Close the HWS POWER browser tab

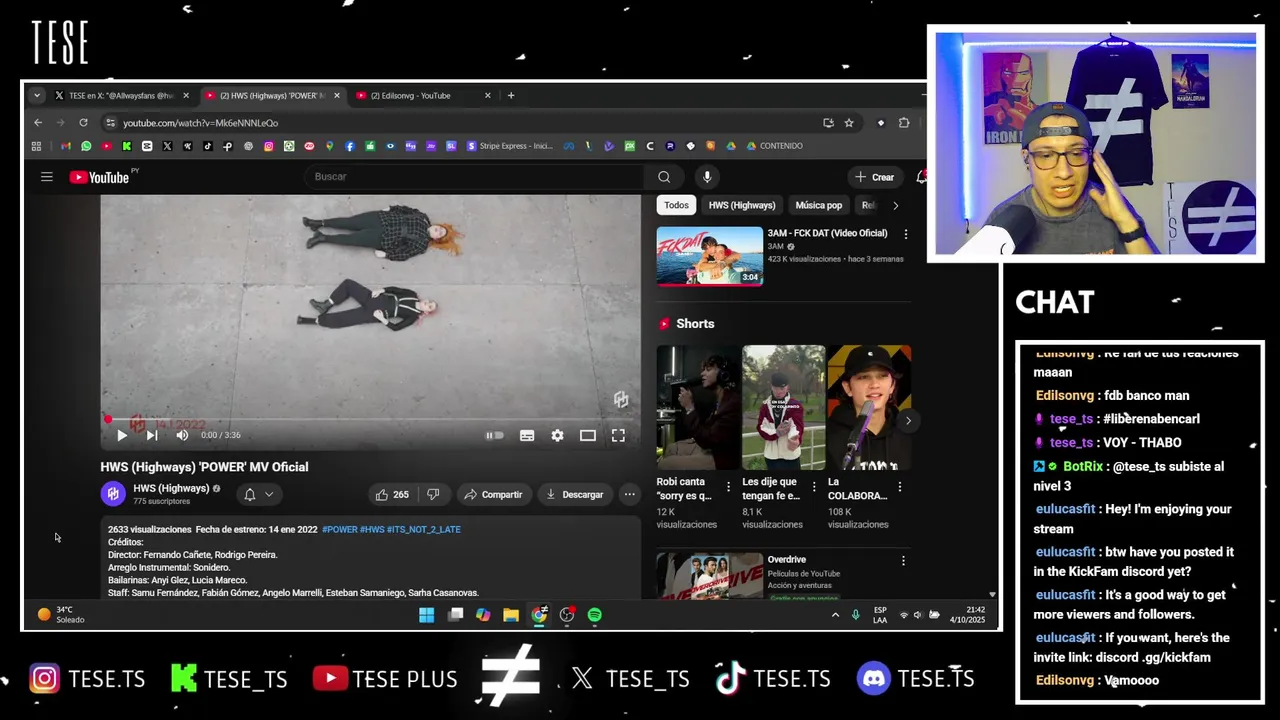click(x=337, y=96)
